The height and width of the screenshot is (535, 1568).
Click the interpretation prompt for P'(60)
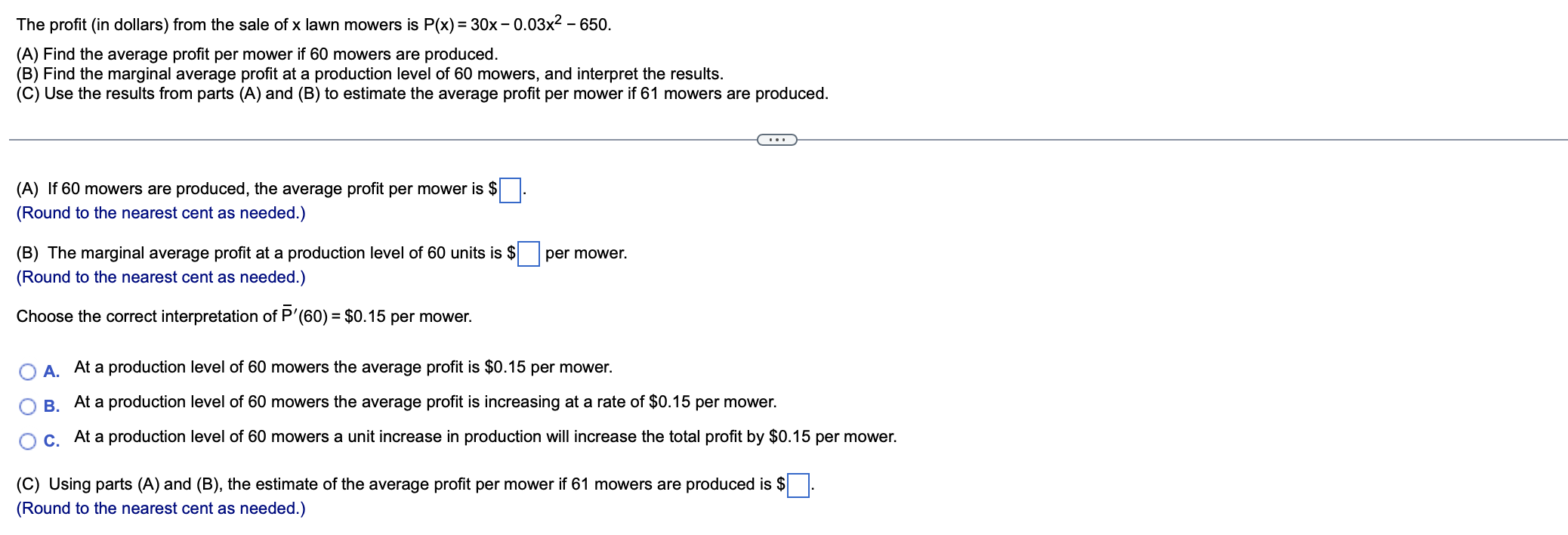[x=243, y=316]
